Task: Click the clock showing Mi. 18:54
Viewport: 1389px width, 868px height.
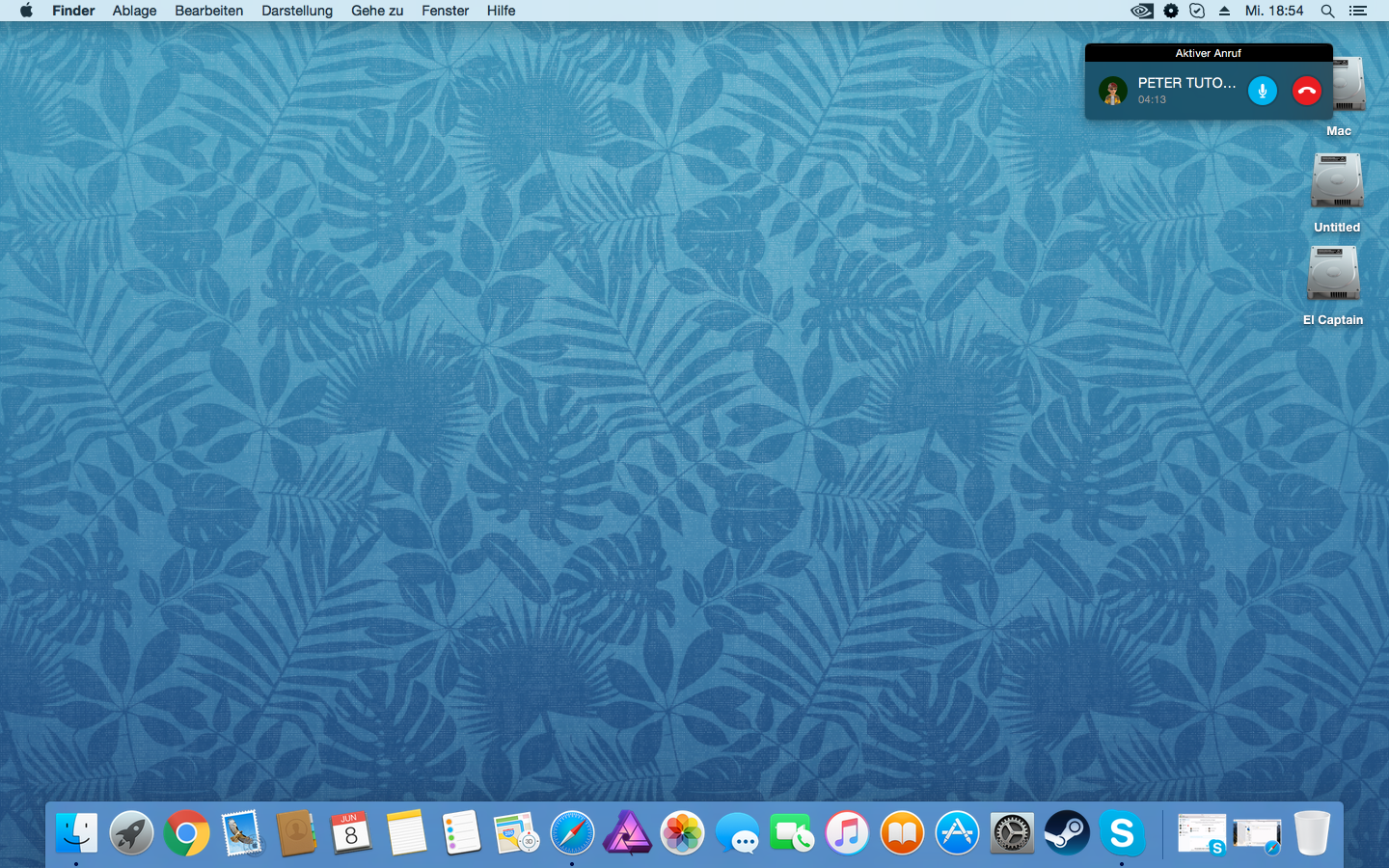Action: [x=1274, y=11]
